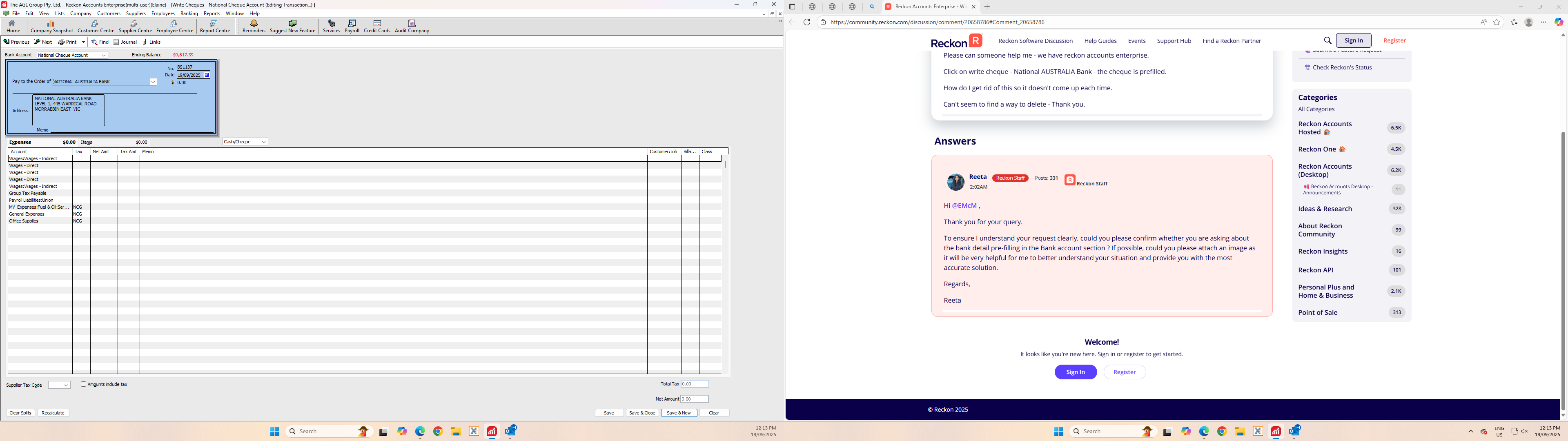
Task: Open the Suppliers menu
Action: pyautogui.click(x=136, y=13)
